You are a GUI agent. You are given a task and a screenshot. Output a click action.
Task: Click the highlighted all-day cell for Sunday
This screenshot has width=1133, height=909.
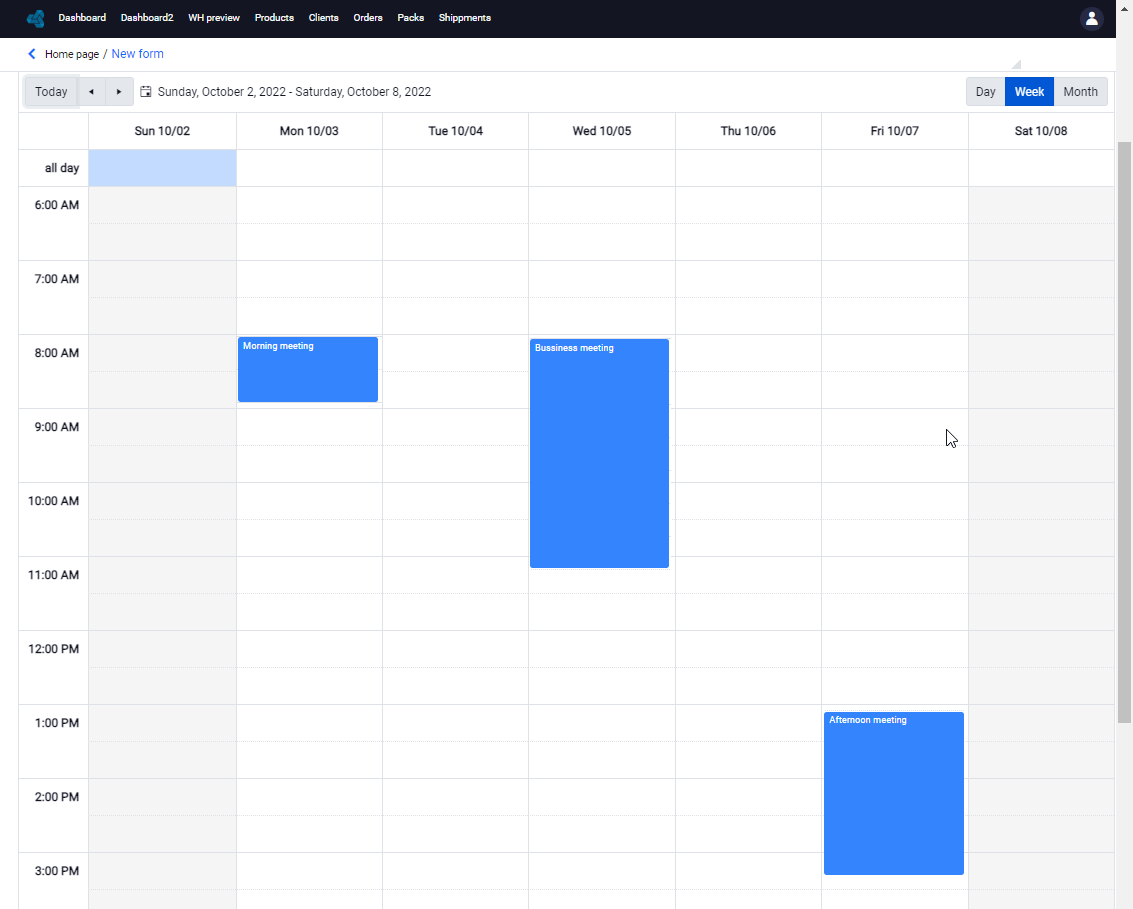(163, 168)
